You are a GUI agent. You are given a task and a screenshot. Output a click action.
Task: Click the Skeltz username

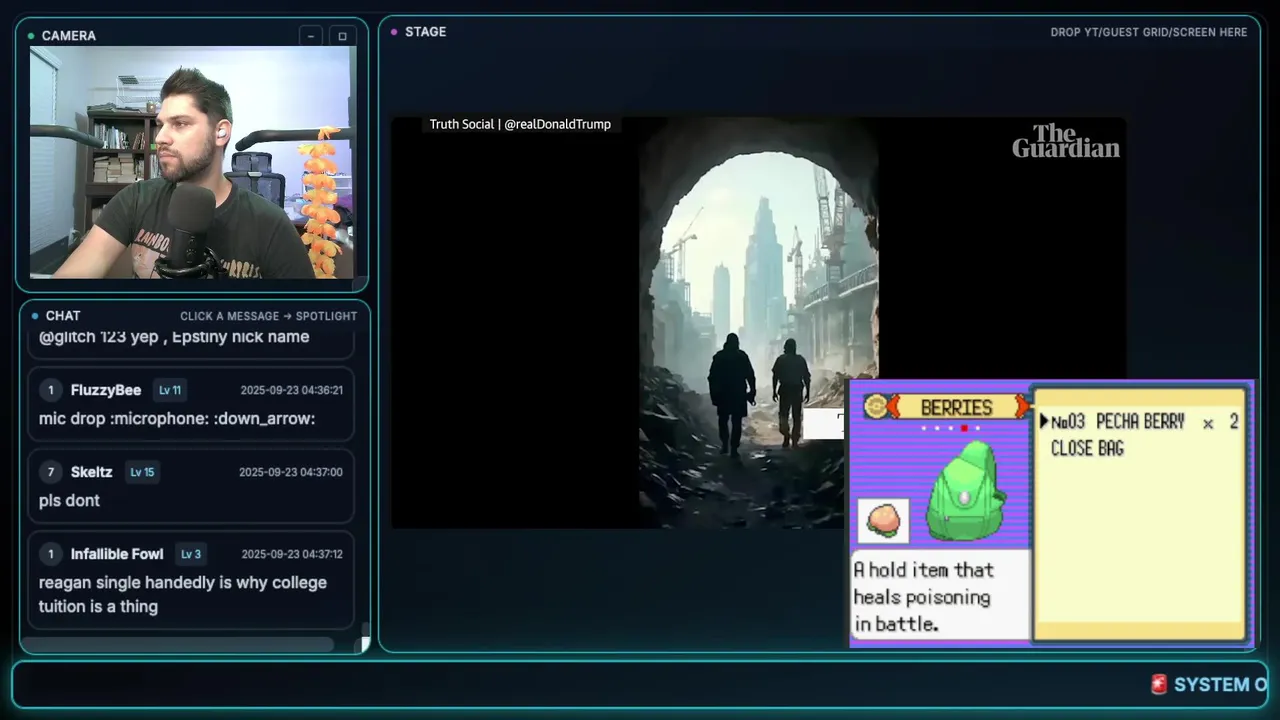(x=91, y=472)
